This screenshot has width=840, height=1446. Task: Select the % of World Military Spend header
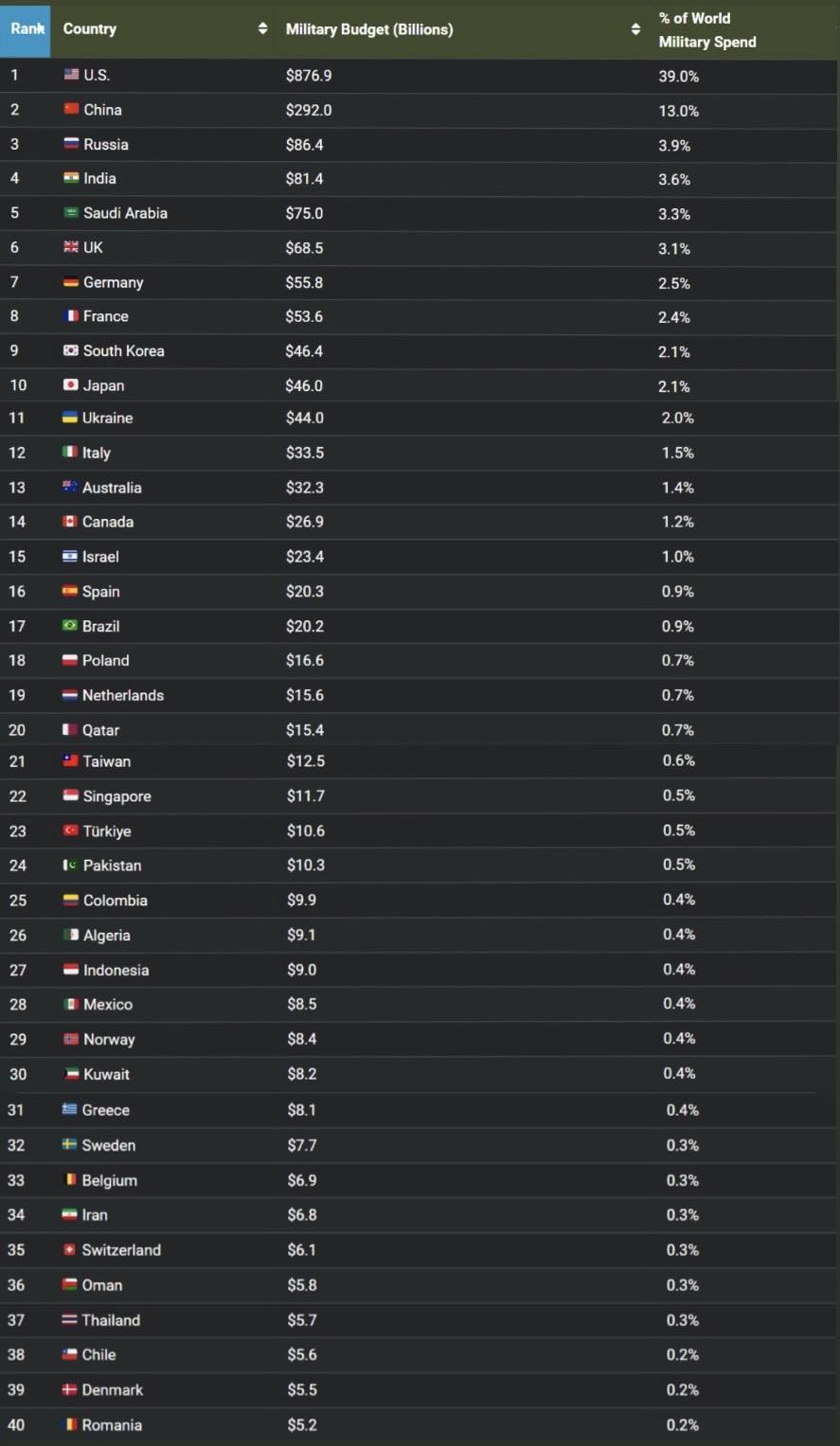pos(707,30)
